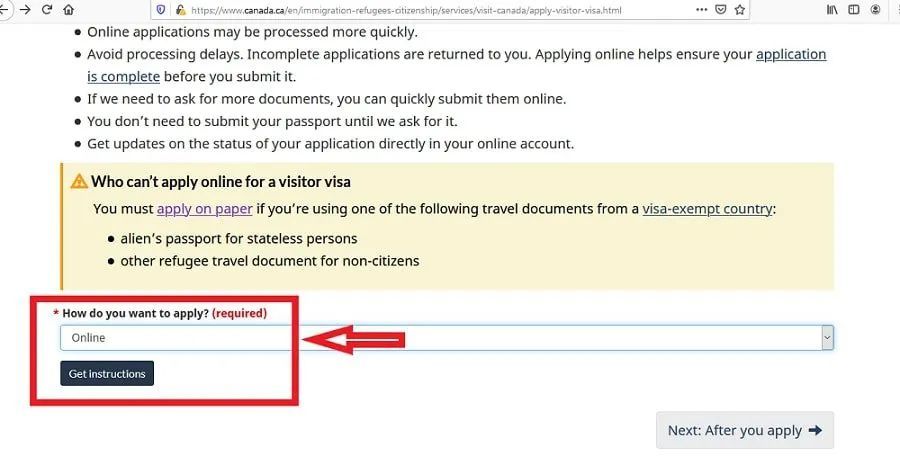
Task: Click the browser forward arrow
Action: click(x=24, y=9)
